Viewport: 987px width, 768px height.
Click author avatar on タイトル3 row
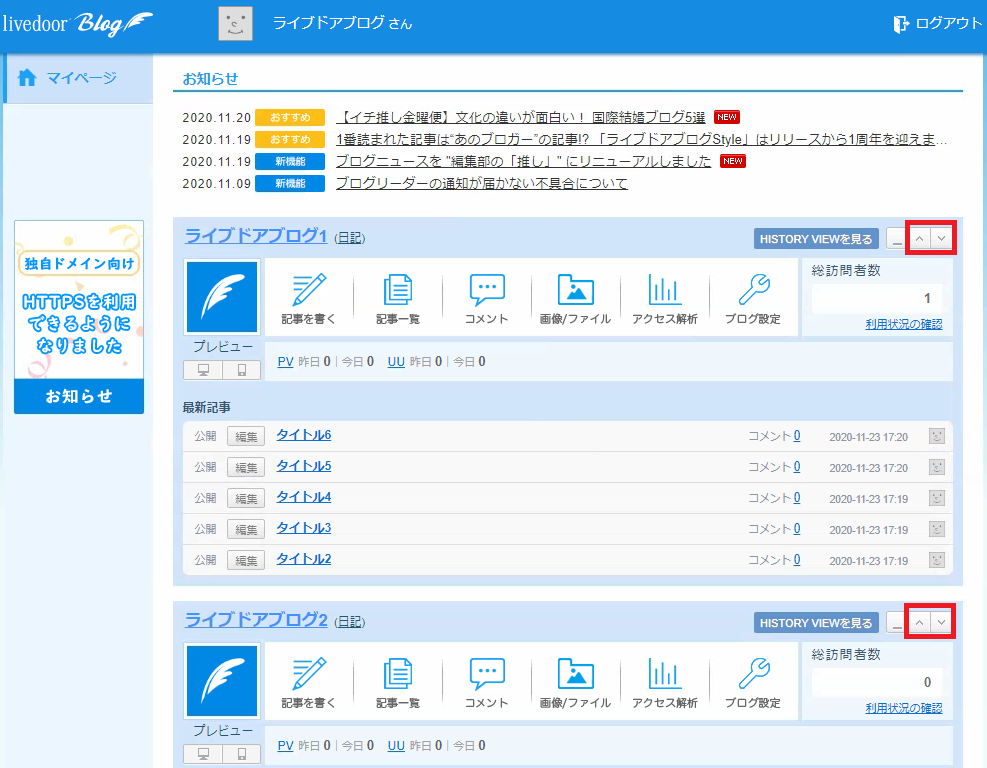937,529
